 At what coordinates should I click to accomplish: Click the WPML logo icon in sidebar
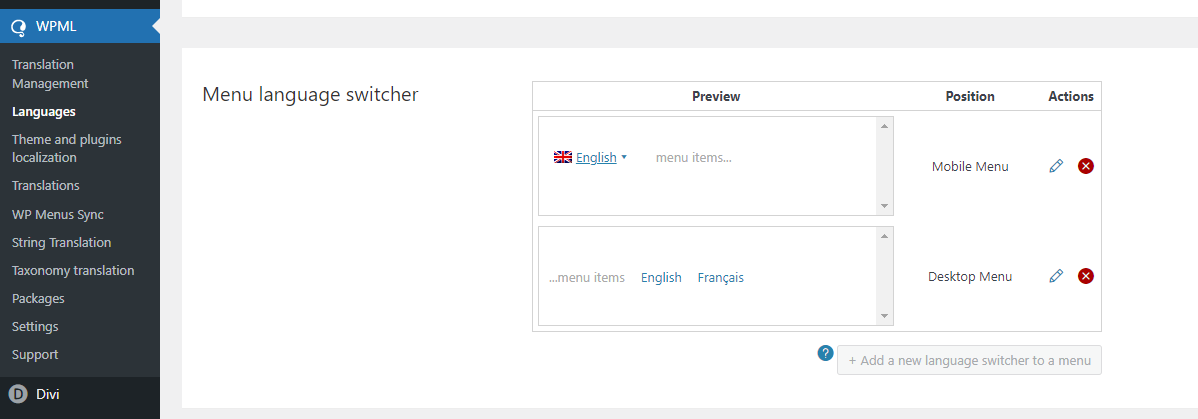point(18,28)
